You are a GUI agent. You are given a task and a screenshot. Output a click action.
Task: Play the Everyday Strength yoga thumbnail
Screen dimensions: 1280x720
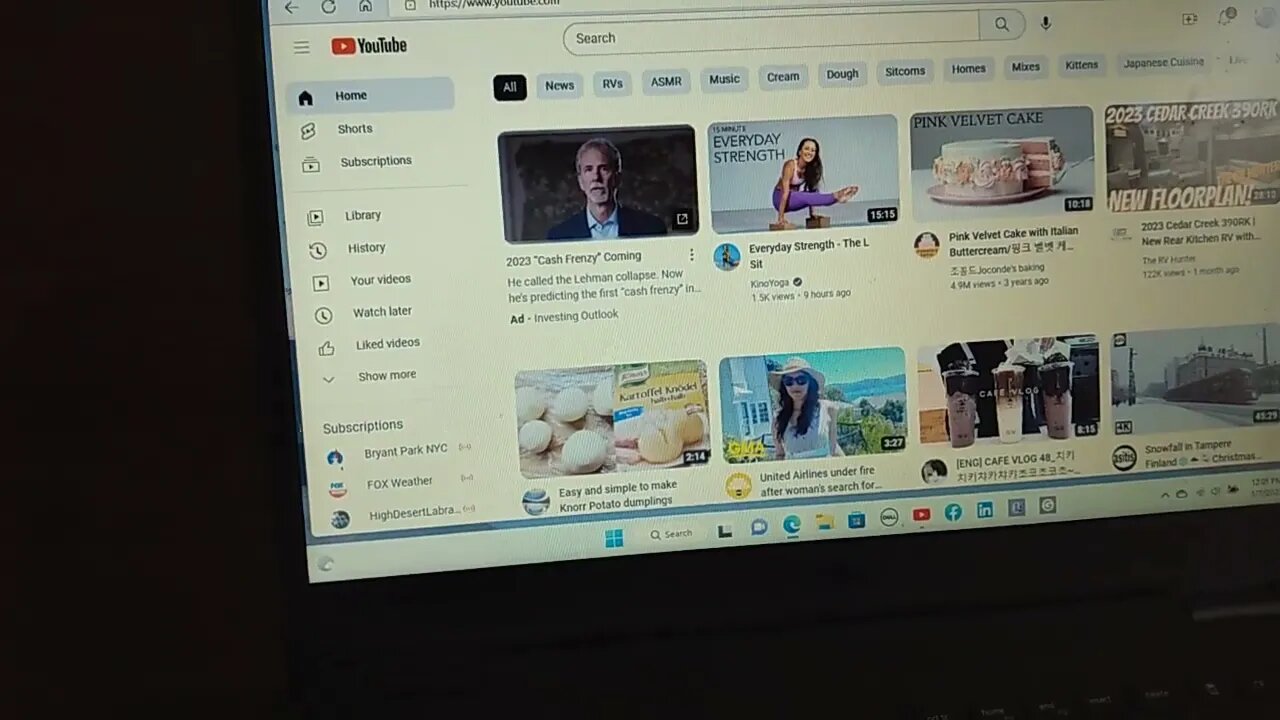[804, 174]
